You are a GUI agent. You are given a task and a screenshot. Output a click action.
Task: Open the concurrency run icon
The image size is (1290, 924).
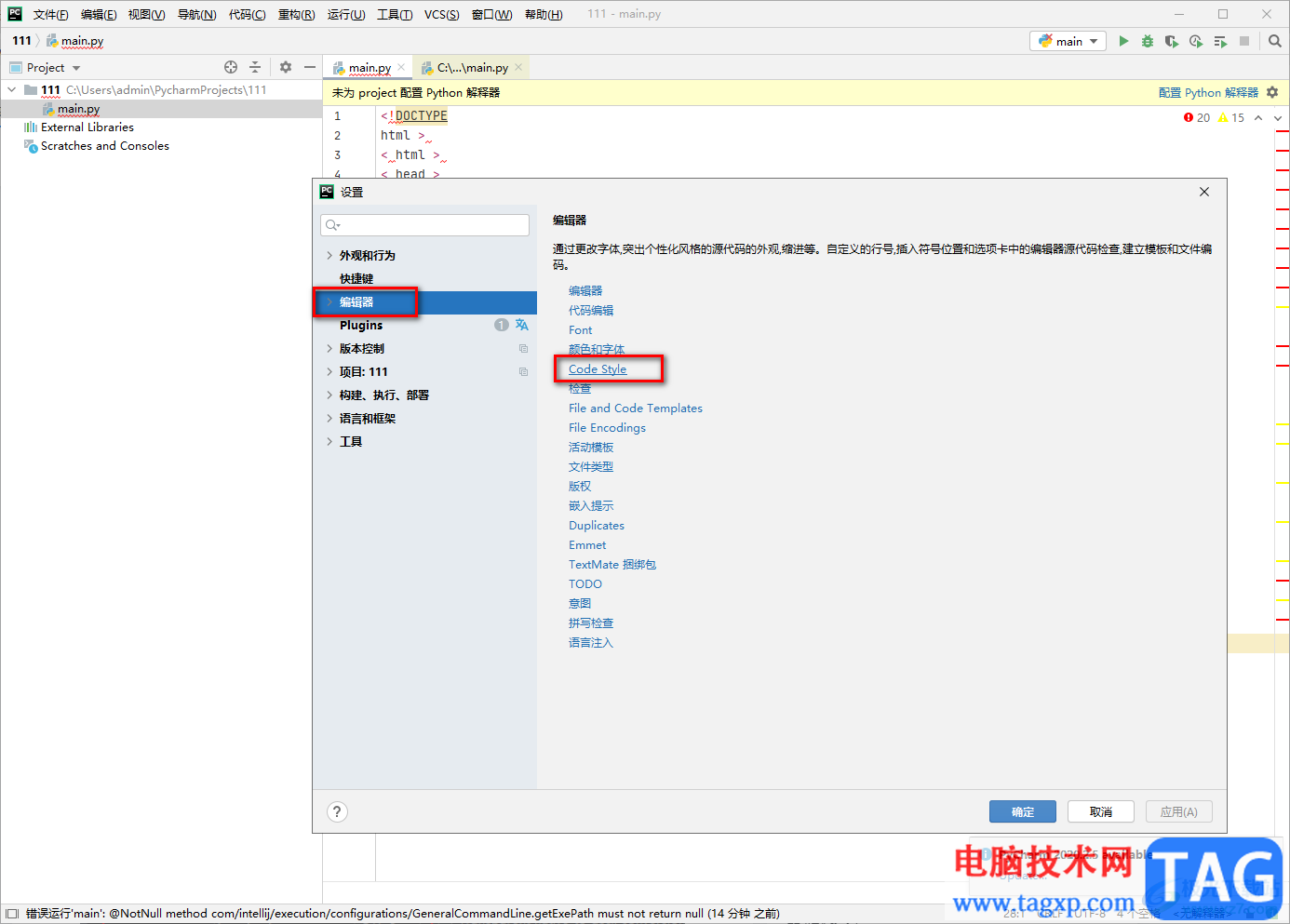(x=1220, y=41)
